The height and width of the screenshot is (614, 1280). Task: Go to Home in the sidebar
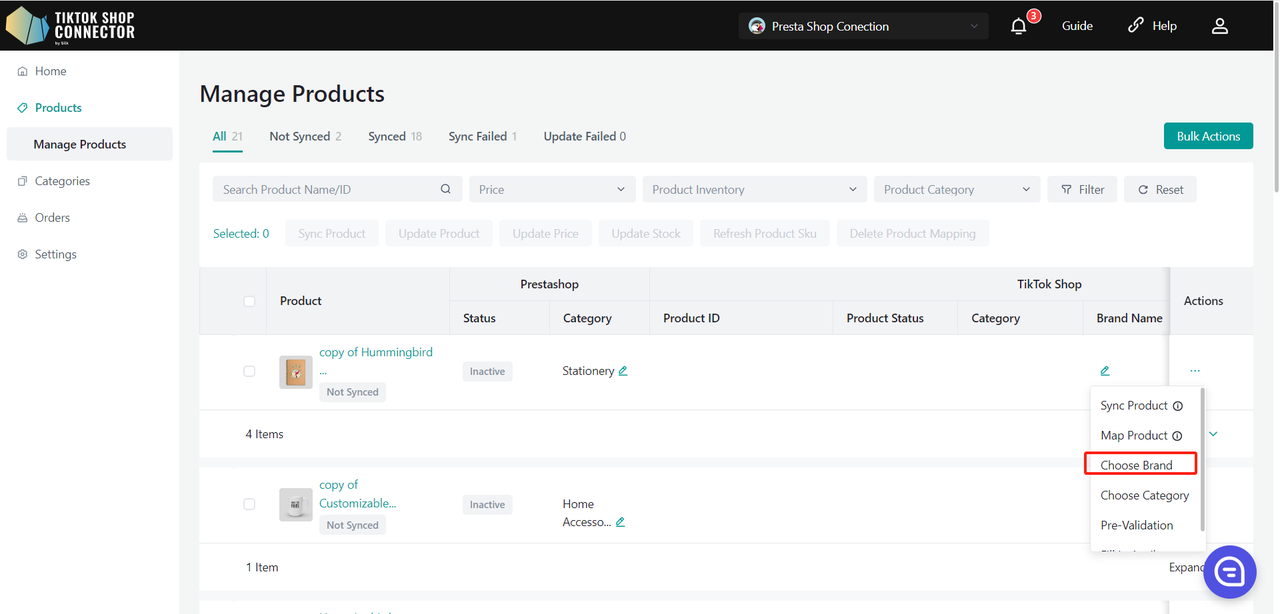coord(51,72)
